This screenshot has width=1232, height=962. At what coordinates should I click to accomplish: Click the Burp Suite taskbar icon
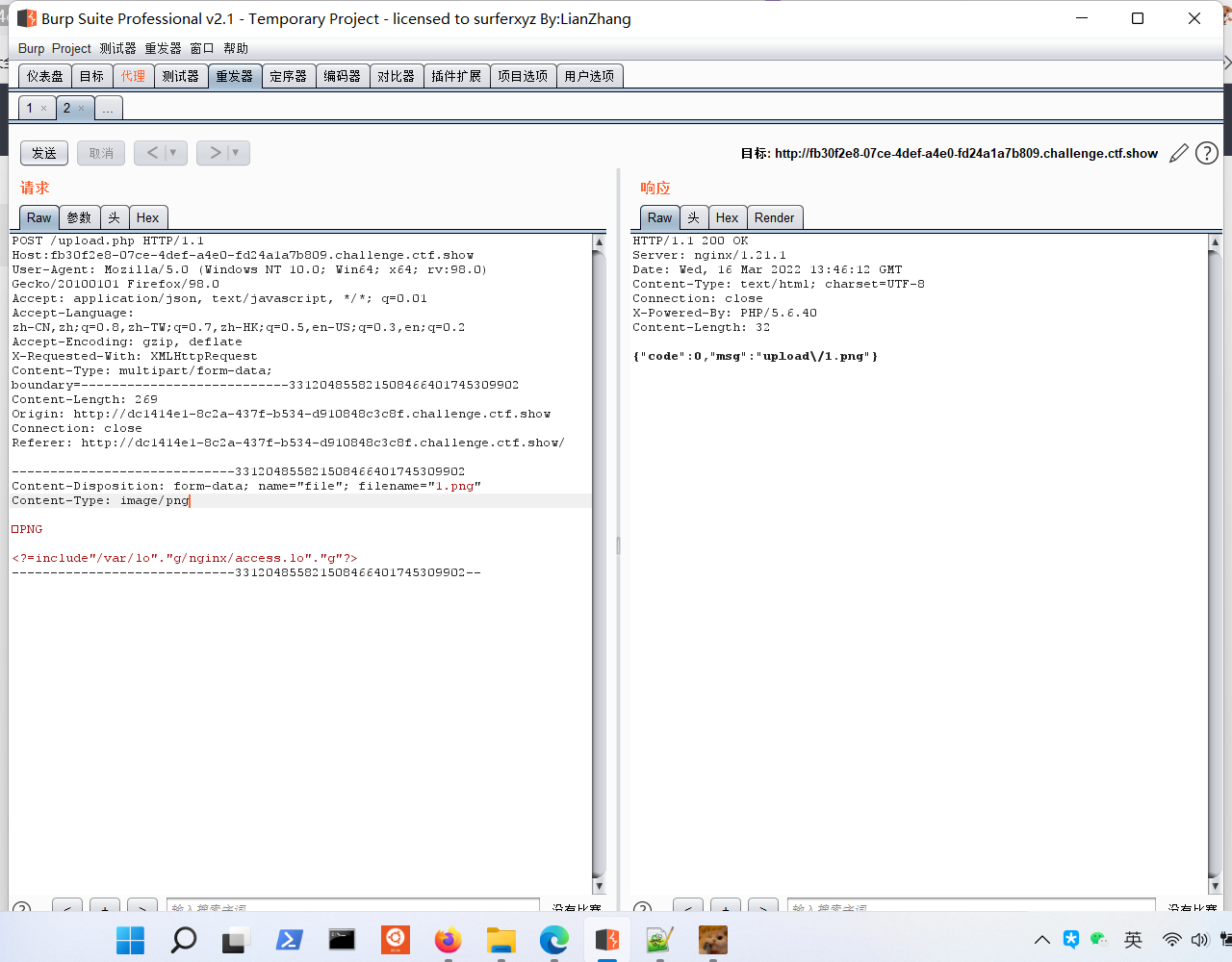point(606,940)
